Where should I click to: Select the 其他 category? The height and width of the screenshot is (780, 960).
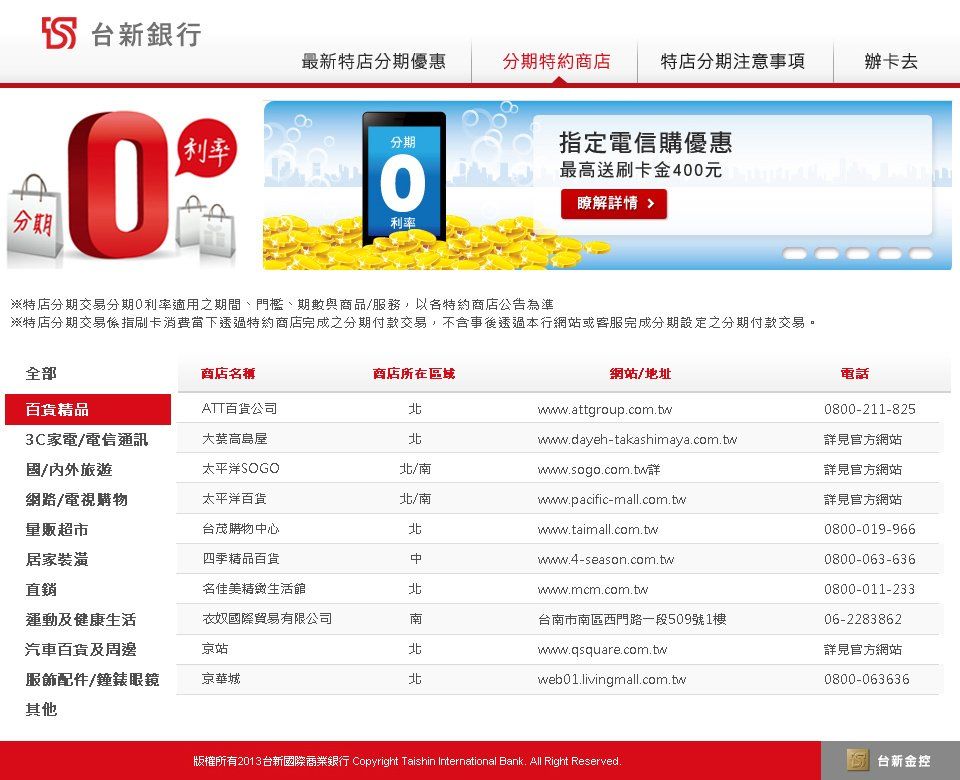pyautogui.click(x=41, y=710)
